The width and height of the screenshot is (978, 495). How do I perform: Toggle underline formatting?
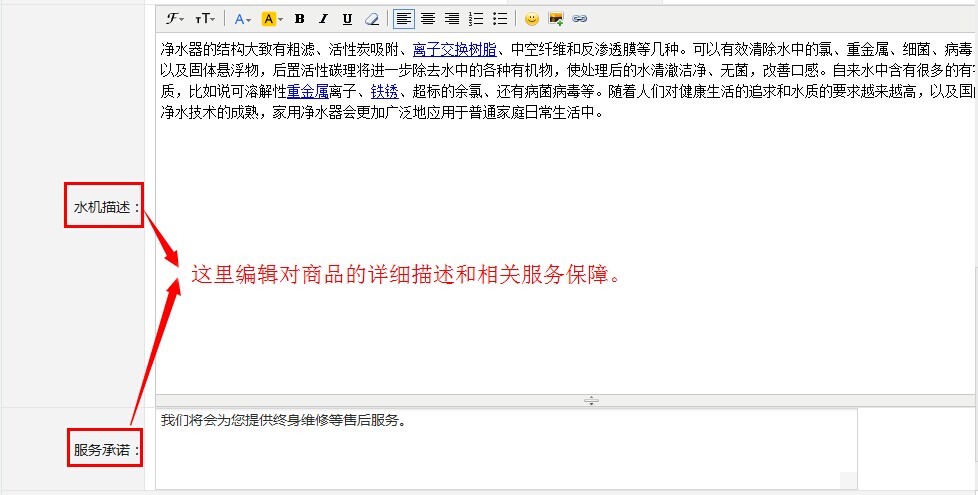point(347,19)
